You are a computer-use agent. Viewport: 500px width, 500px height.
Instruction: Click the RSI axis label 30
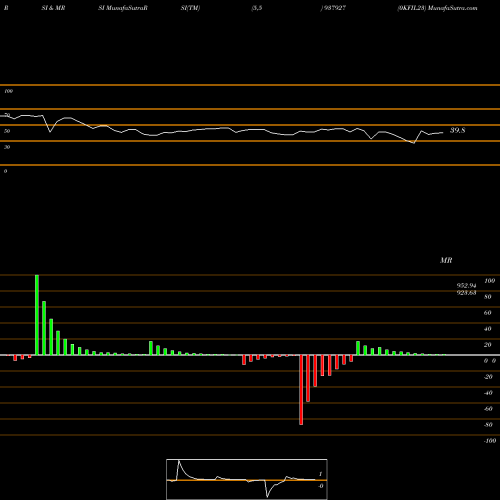7,147
